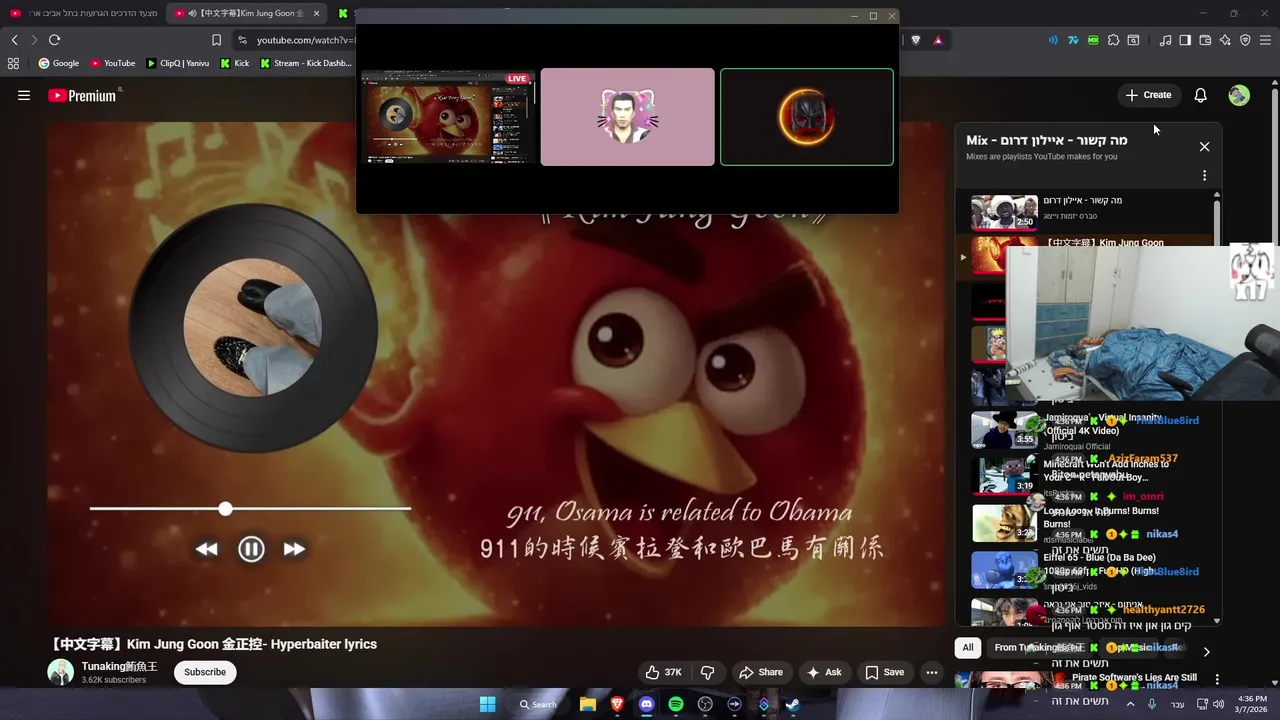Open the YouTube bookmark
Viewport: 1280px width, 720px height.
pos(112,63)
